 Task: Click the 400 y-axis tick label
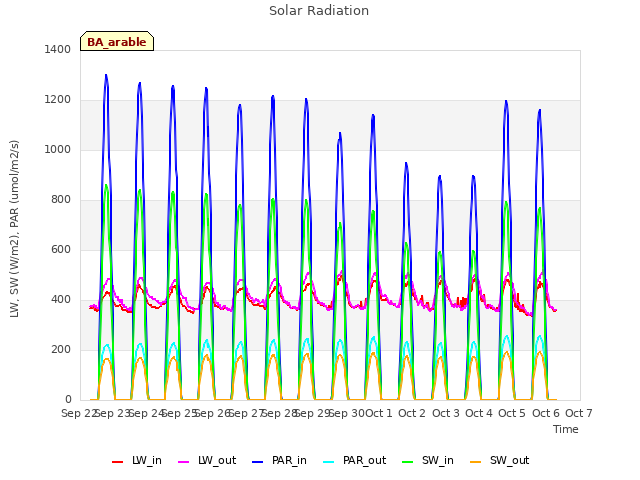pyautogui.click(x=61, y=300)
